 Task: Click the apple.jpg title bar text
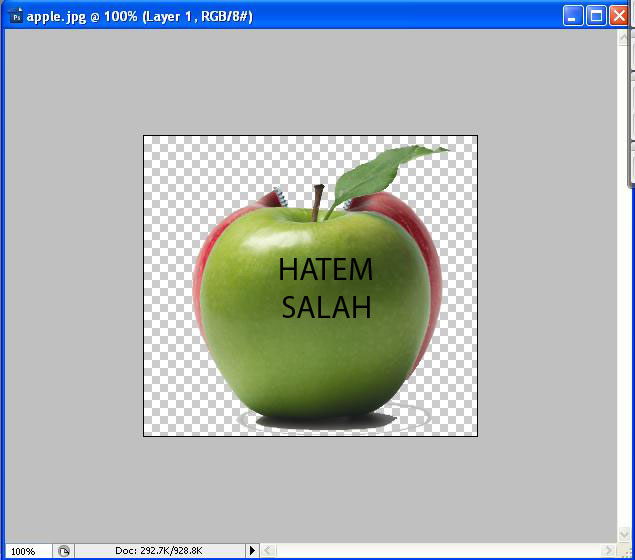point(139,17)
